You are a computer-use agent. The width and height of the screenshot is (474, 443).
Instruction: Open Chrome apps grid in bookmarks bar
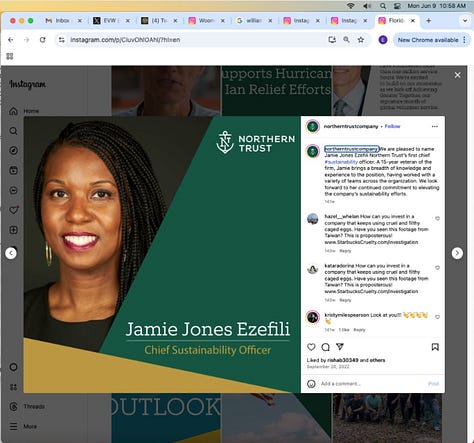click(x=10, y=56)
